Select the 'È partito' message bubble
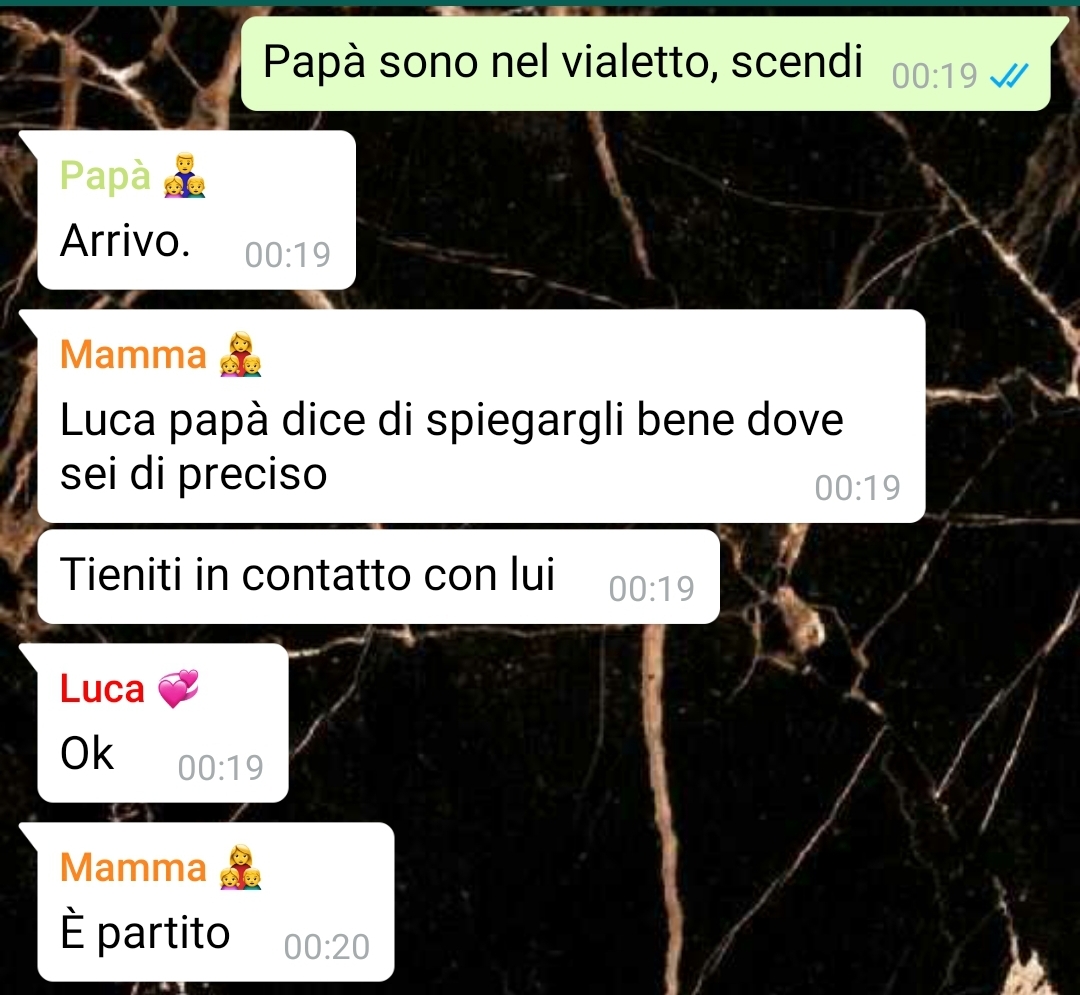This screenshot has height=995, width=1080. click(216, 902)
